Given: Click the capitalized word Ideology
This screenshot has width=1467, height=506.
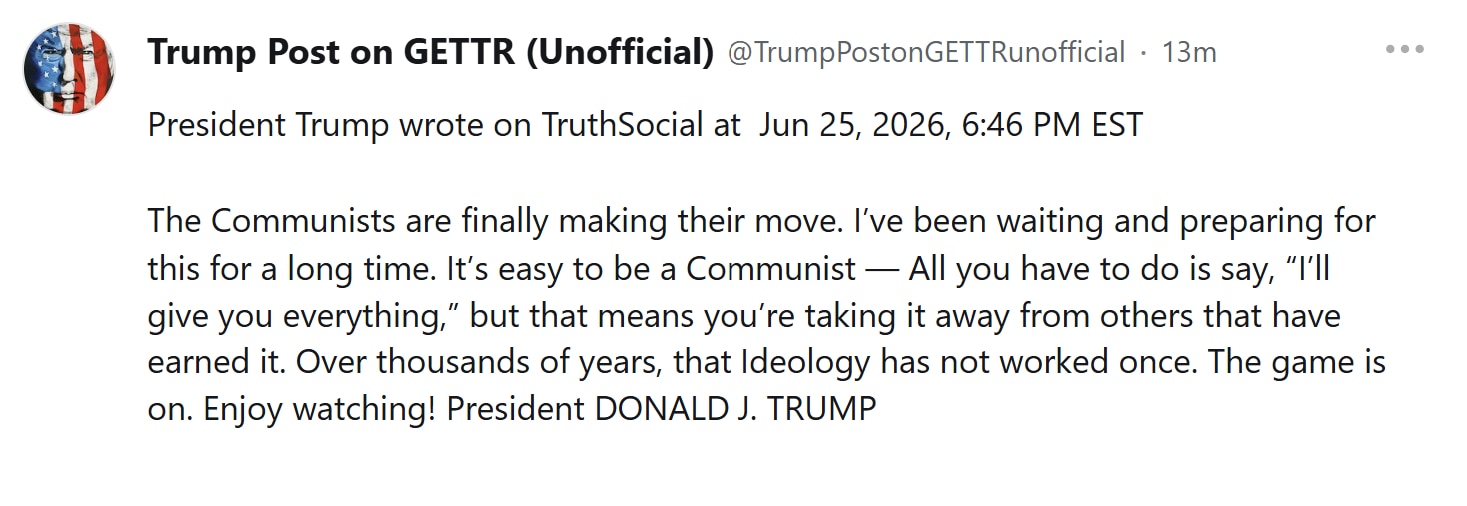Looking at the screenshot, I should [805, 362].
